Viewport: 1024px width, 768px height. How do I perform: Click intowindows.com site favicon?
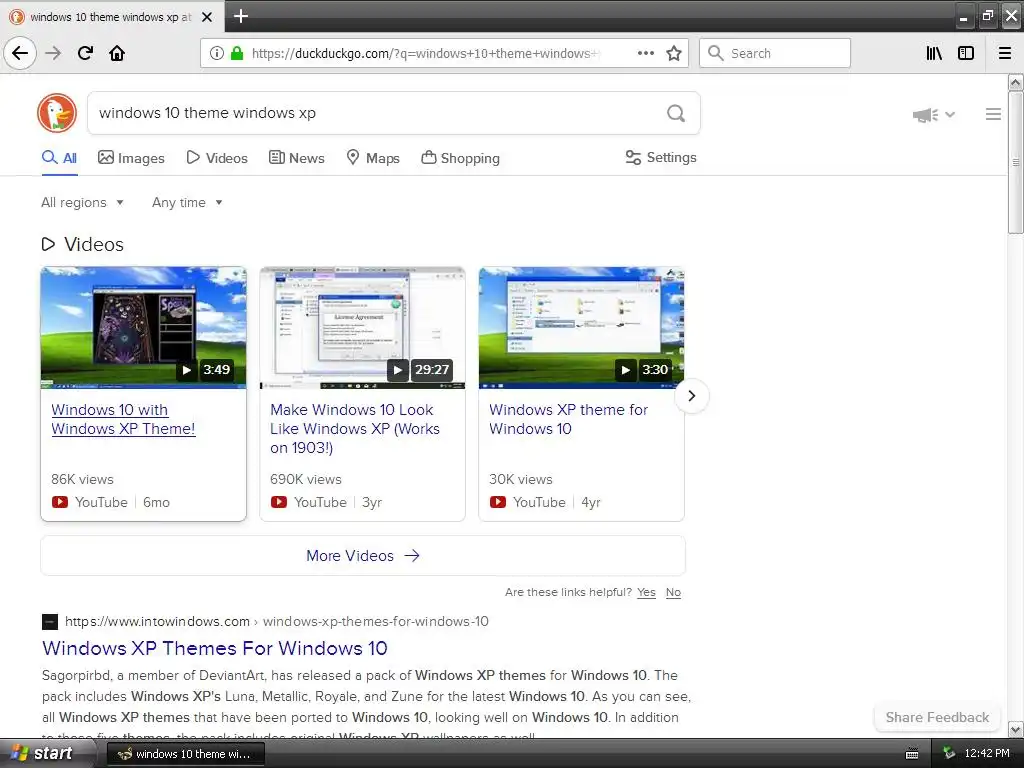[50, 622]
